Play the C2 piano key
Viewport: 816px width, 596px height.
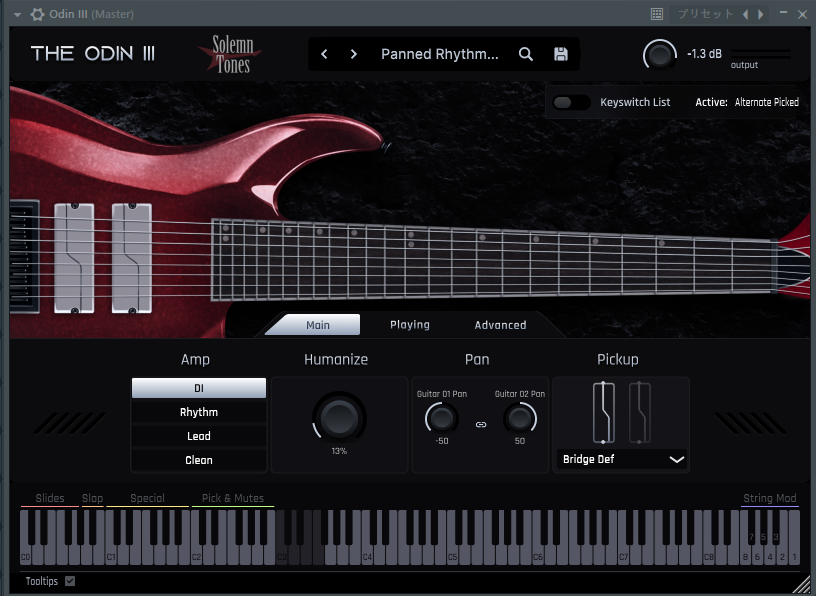[196, 556]
